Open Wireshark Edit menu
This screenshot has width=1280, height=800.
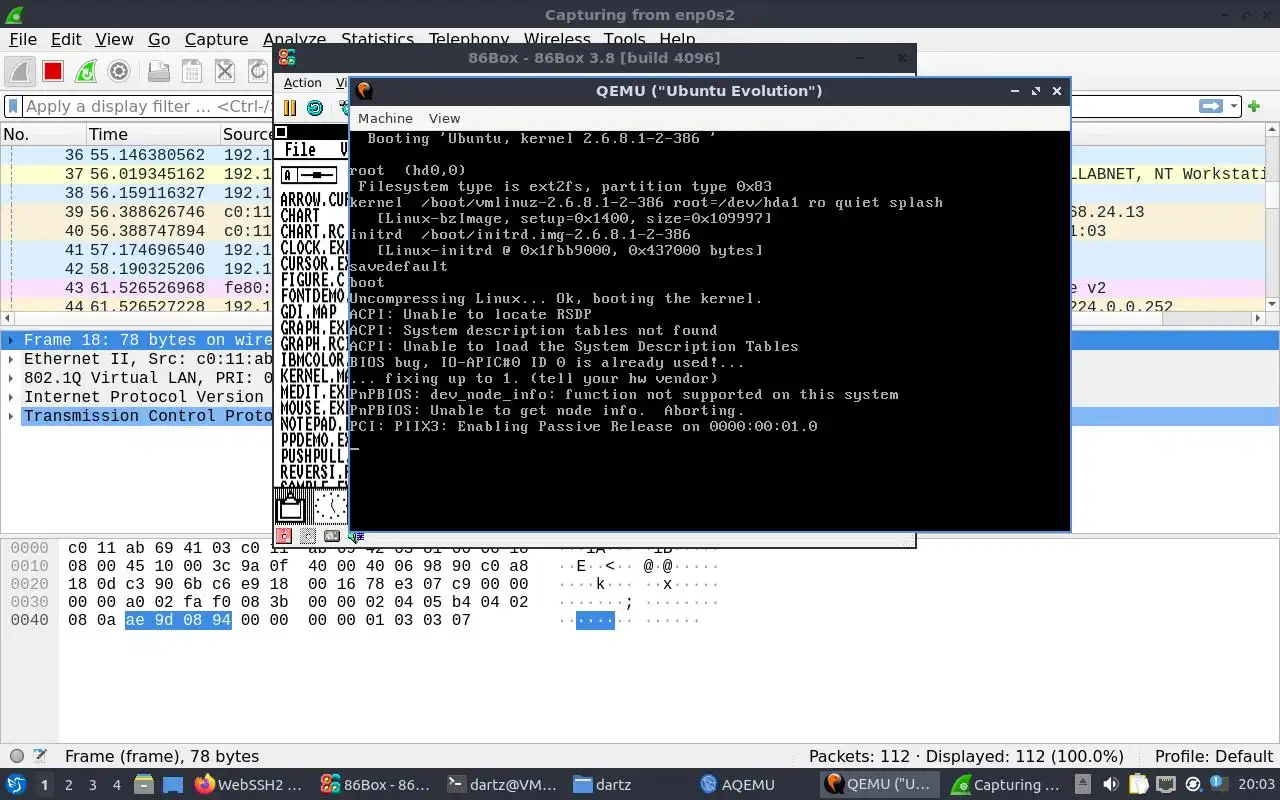66,39
